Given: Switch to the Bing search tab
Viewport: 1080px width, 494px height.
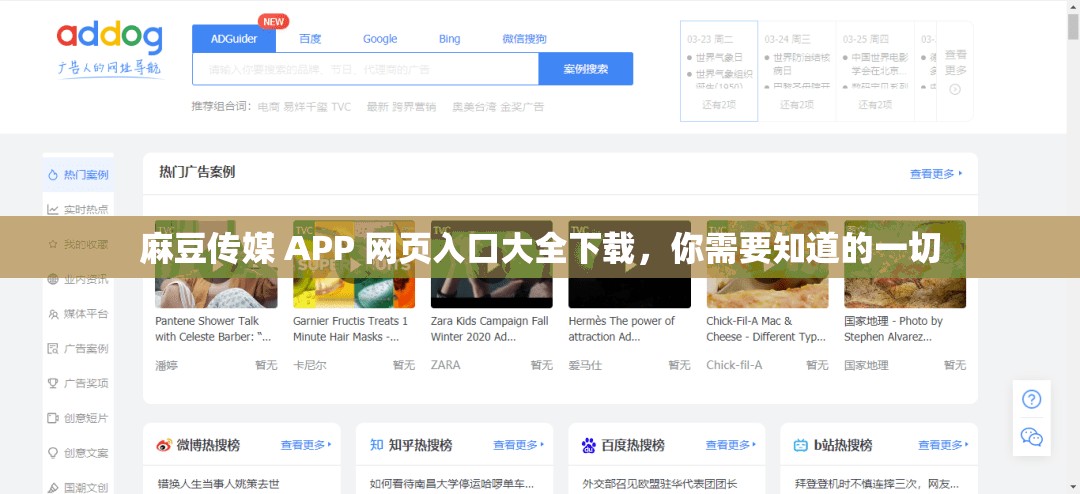Looking at the screenshot, I should [450, 39].
